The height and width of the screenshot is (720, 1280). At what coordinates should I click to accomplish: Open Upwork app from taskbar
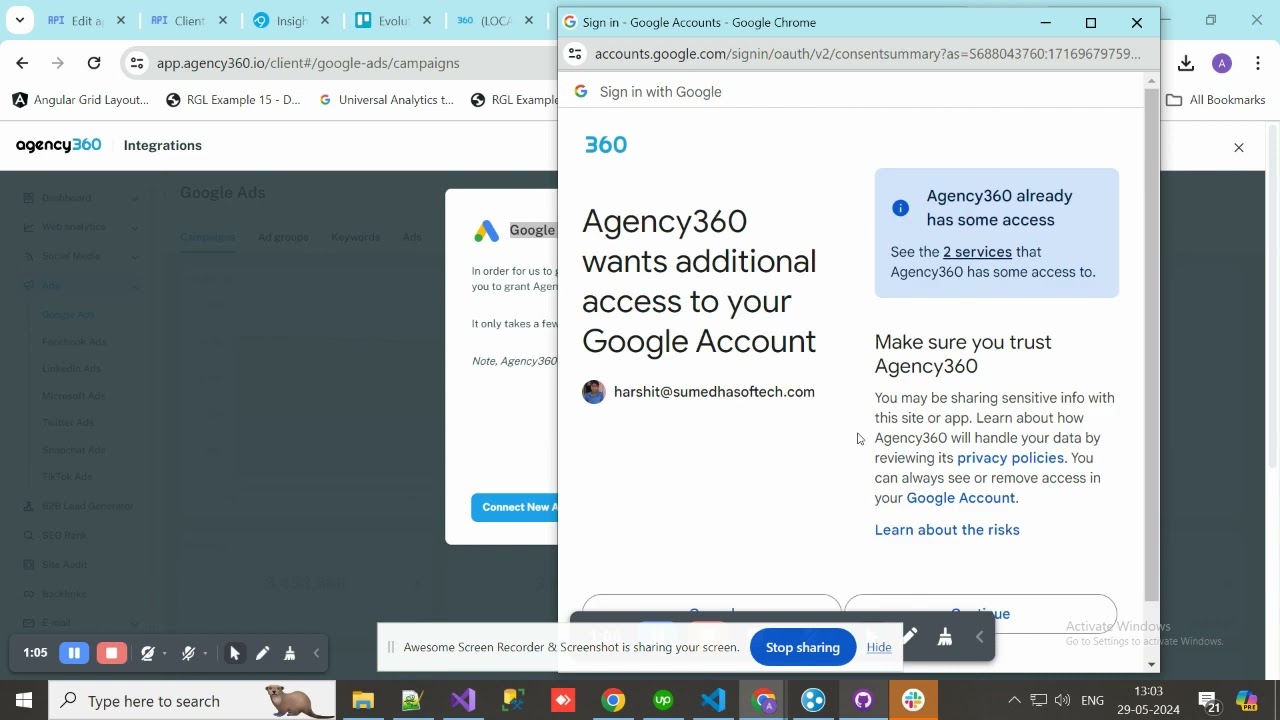(663, 701)
